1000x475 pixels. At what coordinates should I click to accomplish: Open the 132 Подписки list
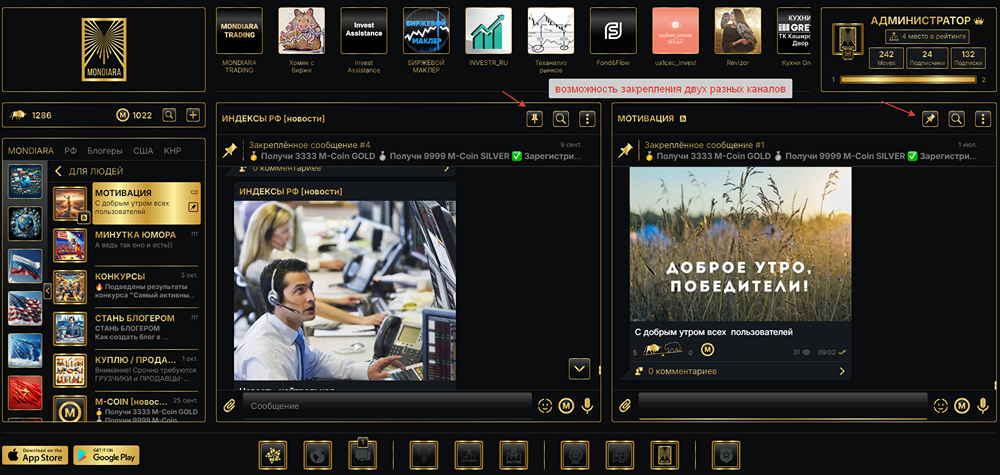[968, 58]
